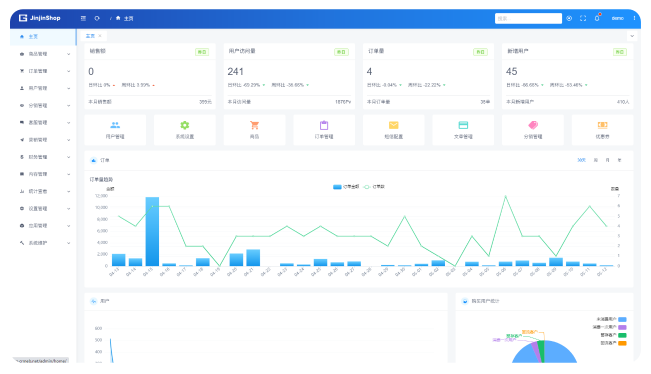651x374 pixels.
Task: Toggle the purple pie chart legend swatch
Action: tap(622, 327)
